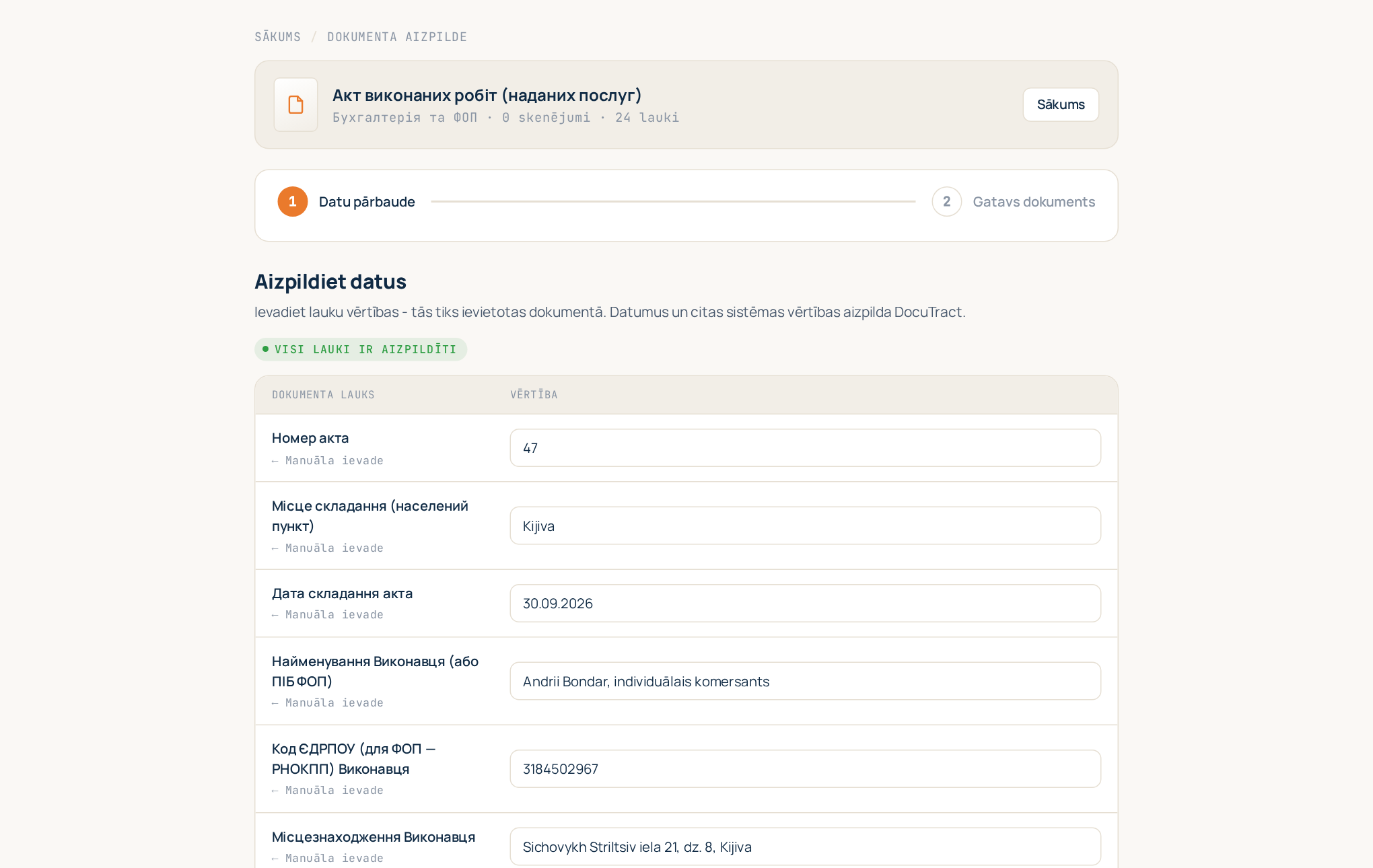Viewport: 1373px width, 868px height.
Task: Click the Sākums button in document header
Action: (x=1061, y=104)
